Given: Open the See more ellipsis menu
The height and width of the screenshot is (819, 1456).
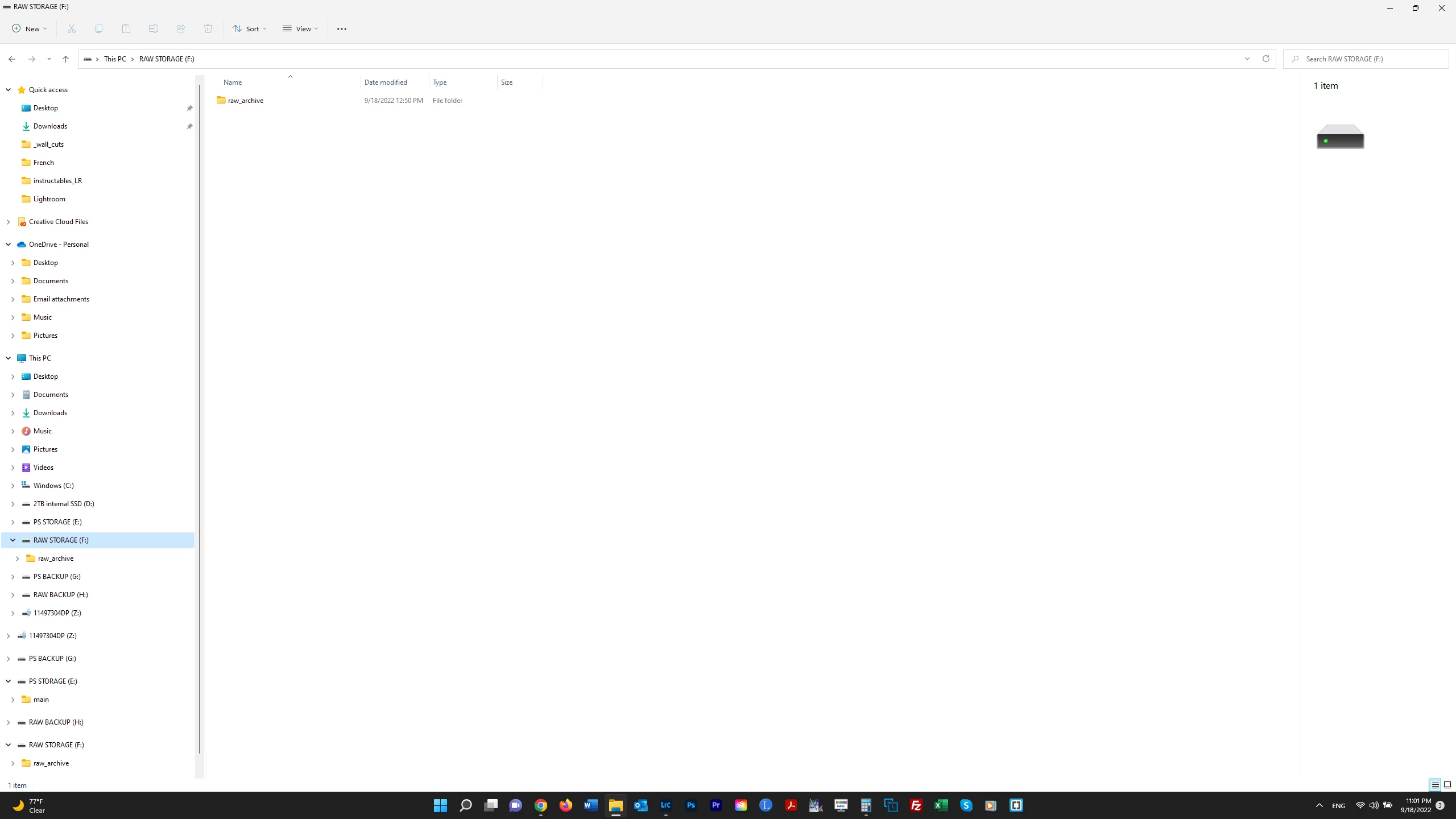Looking at the screenshot, I should coord(341,28).
